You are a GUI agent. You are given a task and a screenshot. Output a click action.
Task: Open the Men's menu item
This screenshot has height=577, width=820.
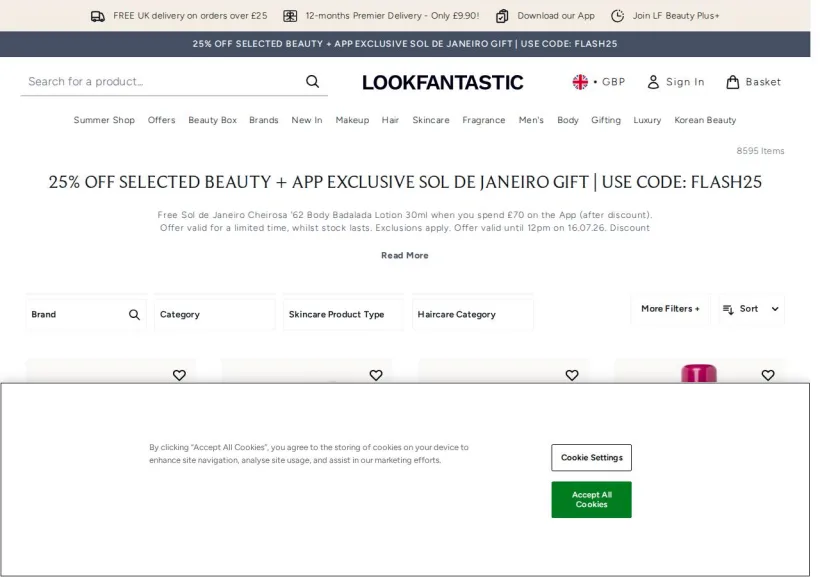531,120
